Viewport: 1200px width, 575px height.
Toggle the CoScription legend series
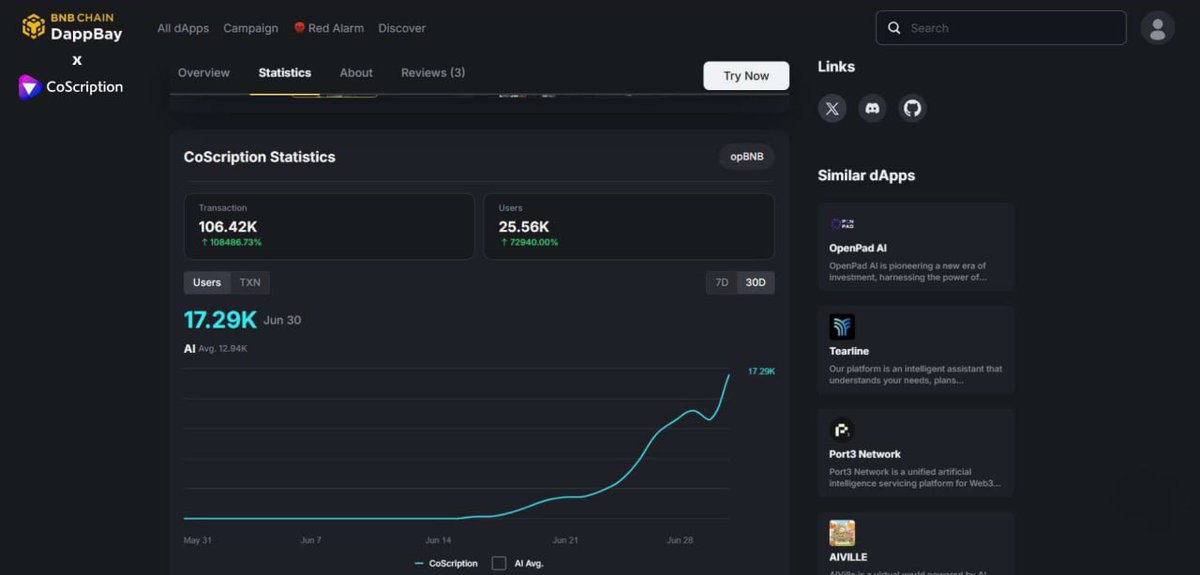pos(446,563)
